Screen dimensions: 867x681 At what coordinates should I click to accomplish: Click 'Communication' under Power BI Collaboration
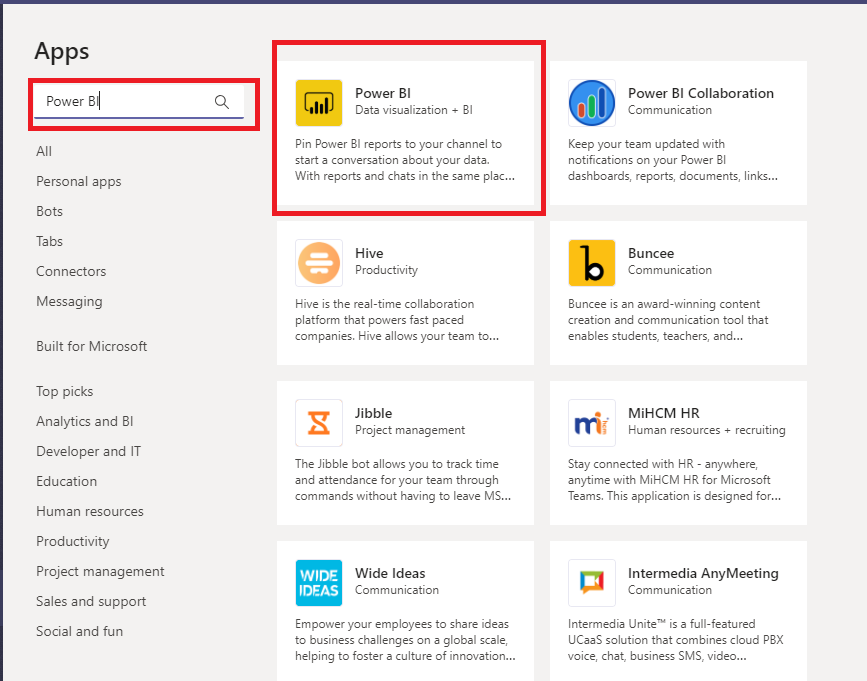(670, 110)
